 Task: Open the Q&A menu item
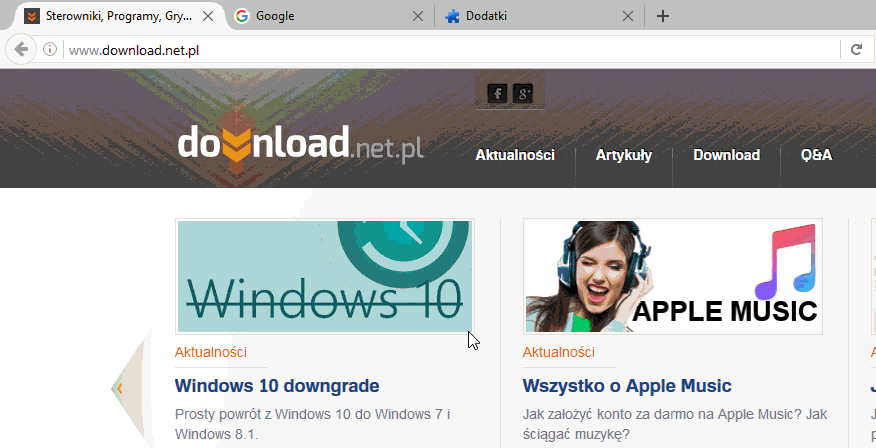[x=816, y=155]
